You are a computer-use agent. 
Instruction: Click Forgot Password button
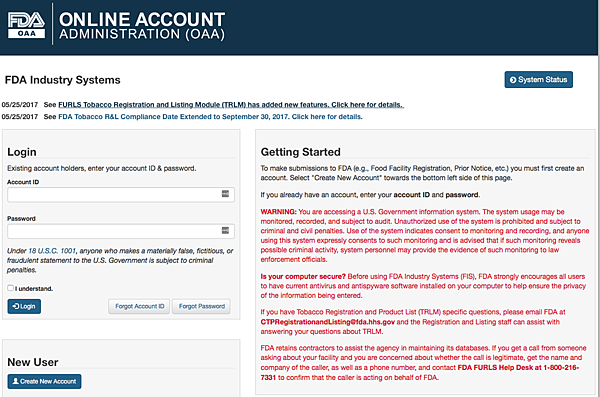pyautogui.click(x=202, y=306)
